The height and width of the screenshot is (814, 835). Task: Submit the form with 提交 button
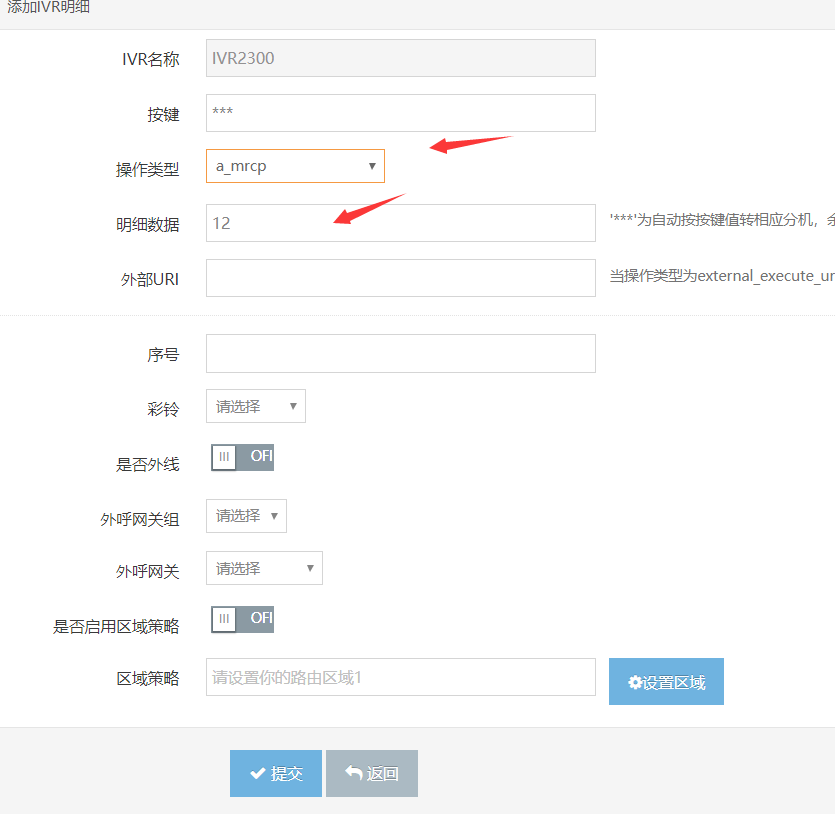tap(276, 774)
